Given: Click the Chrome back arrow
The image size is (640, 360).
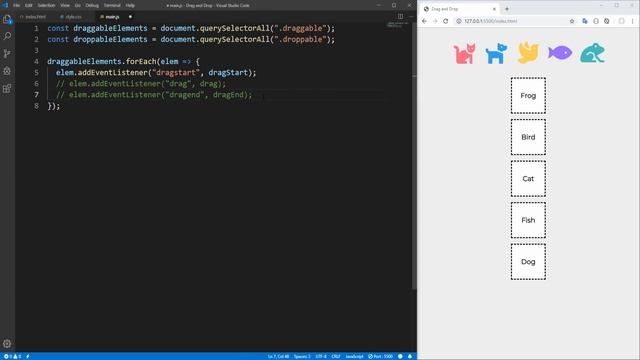Looking at the screenshot, I should coord(424,21).
